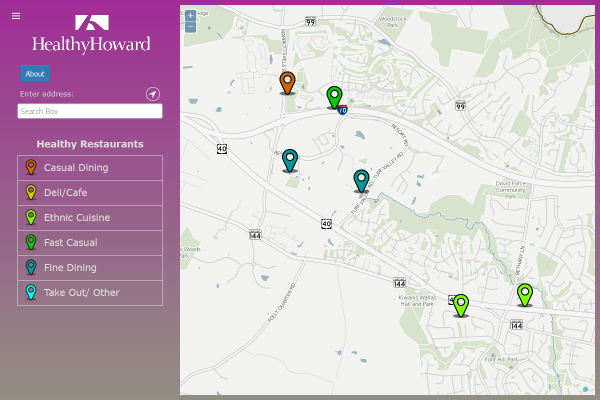The height and width of the screenshot is (400, 600).
Task: Click the Woodstock Park map label
Action: pos(393,22)
